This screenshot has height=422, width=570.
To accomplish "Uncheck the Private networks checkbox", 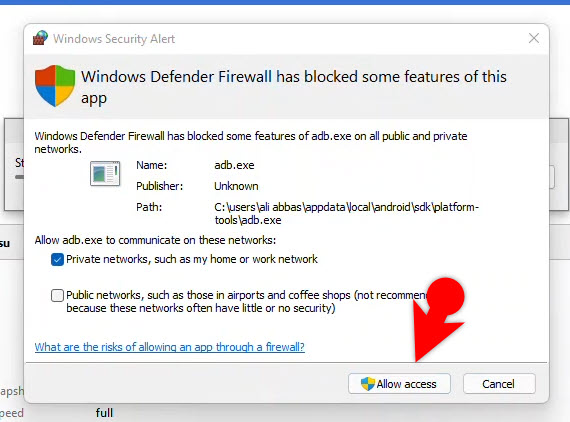I will 57,260.
